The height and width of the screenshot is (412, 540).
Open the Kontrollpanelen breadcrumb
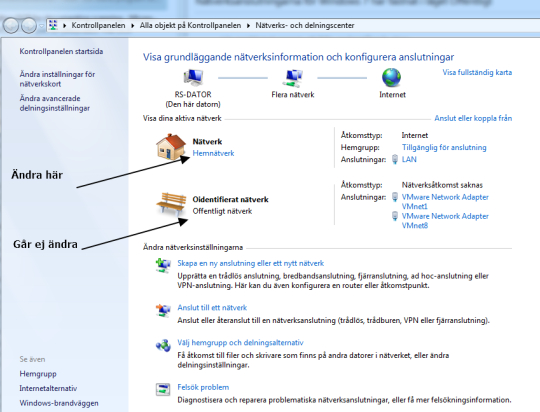pyautogui.click(x=98, y=25)
